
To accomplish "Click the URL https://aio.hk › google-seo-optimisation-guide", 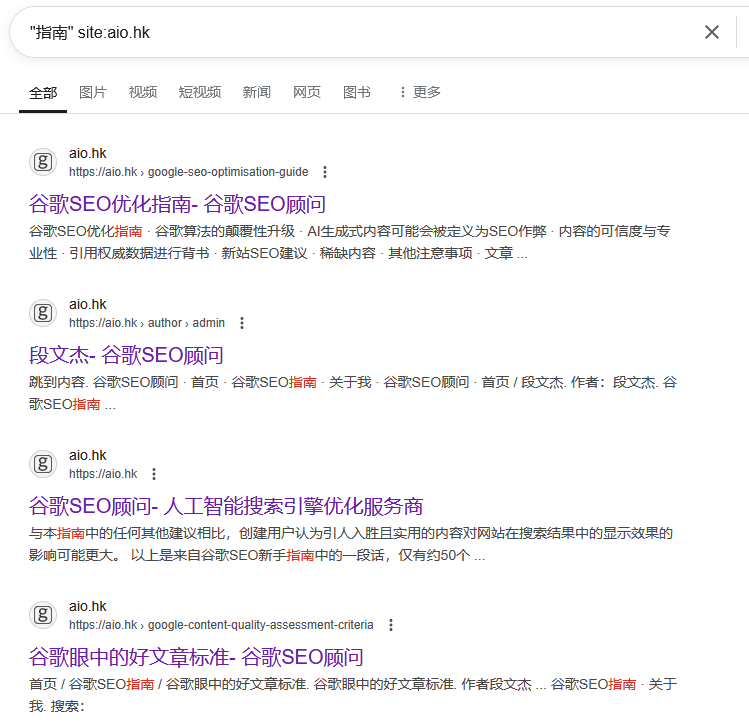I will (189, 172).
